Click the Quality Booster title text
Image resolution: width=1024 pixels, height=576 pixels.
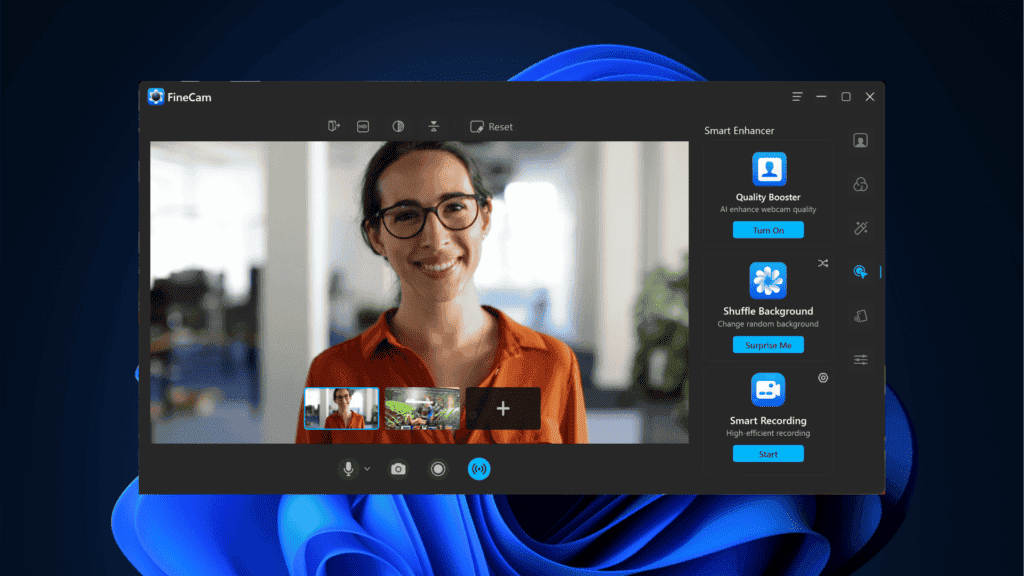point(768,197)
